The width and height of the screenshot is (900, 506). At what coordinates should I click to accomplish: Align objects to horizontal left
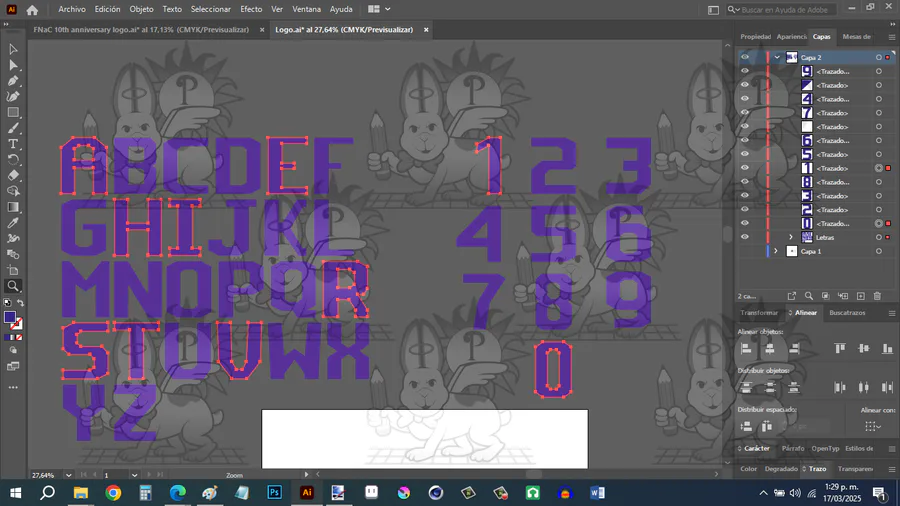pos(746,348)
